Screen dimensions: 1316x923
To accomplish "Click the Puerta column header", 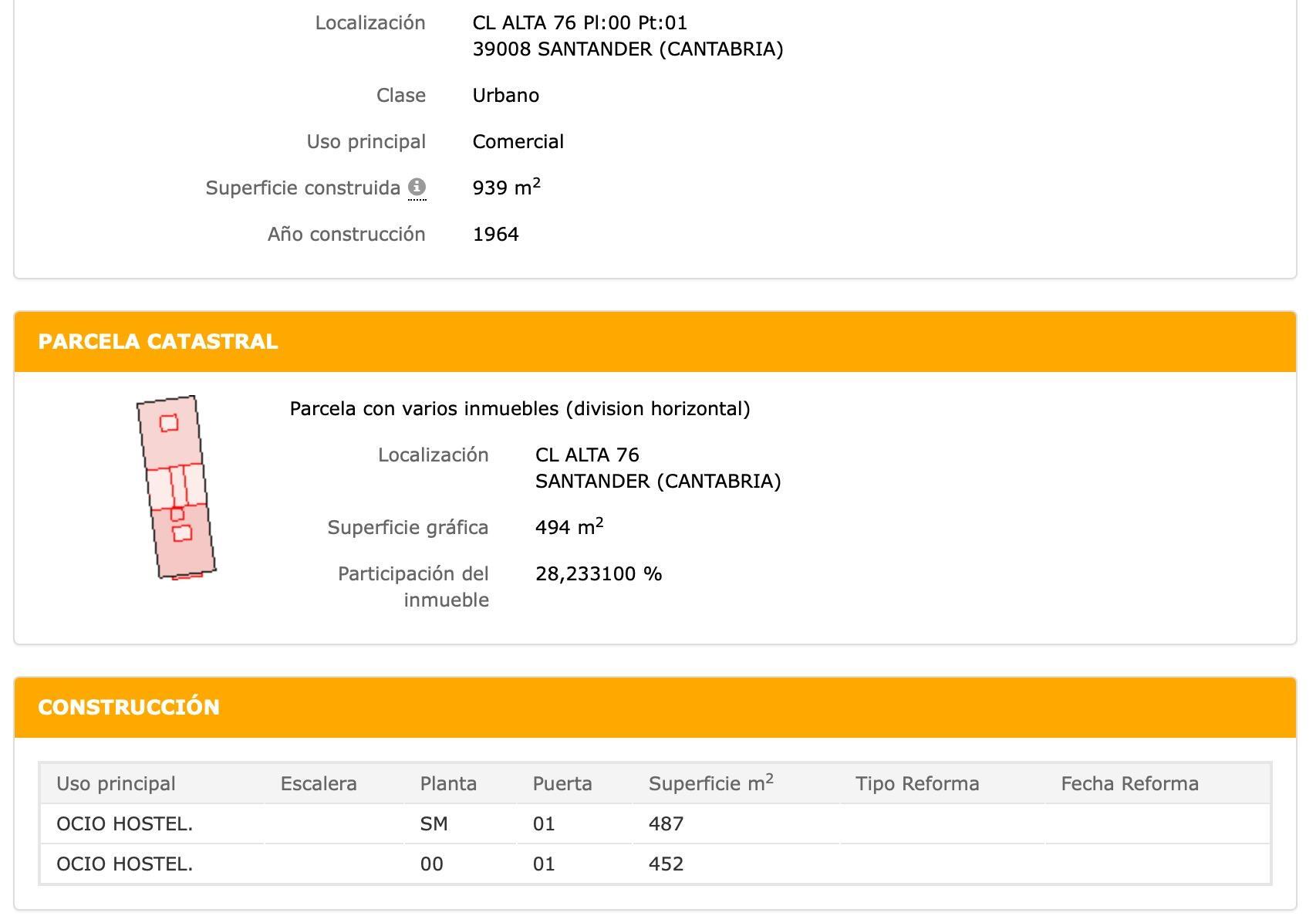I will [x=562, y=783].
